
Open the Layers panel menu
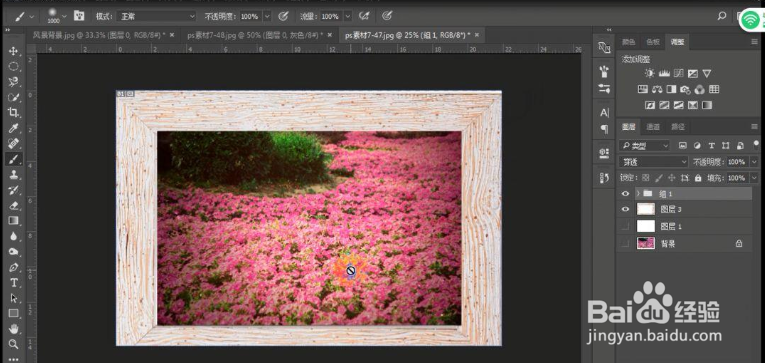(755, 127)
